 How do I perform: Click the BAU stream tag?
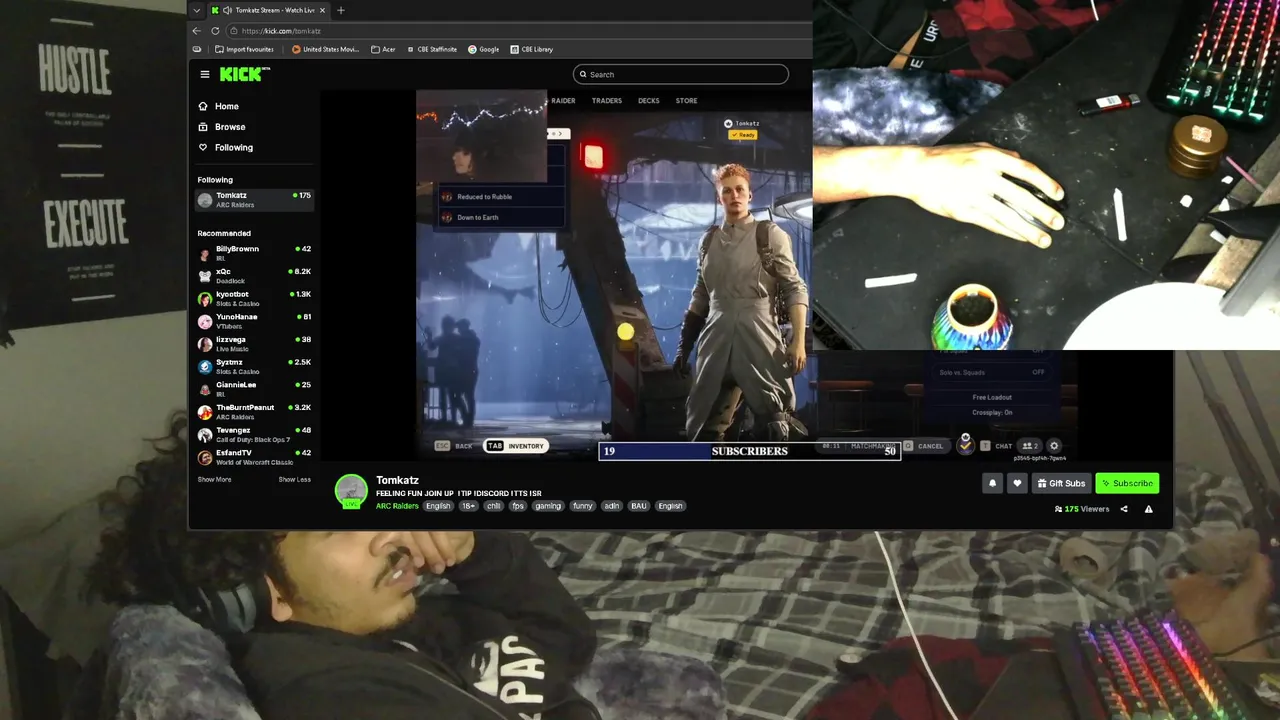639,506
